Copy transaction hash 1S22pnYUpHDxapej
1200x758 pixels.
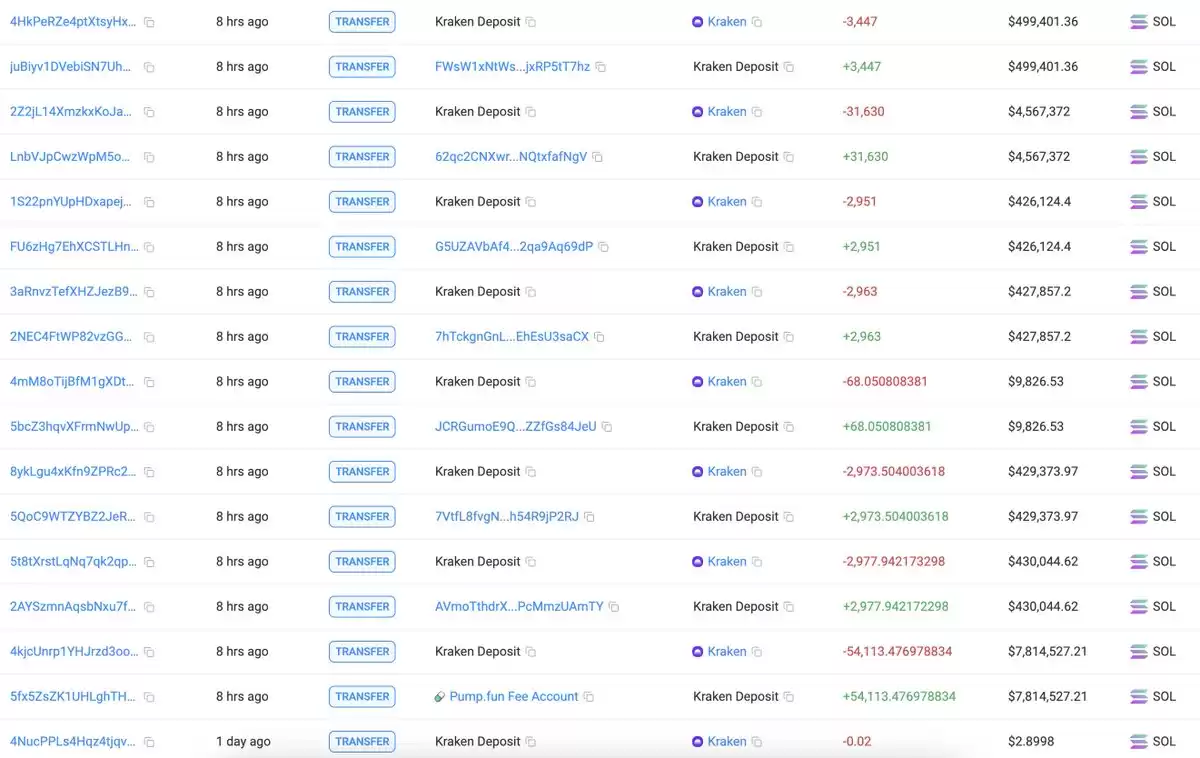coord(149,202)
